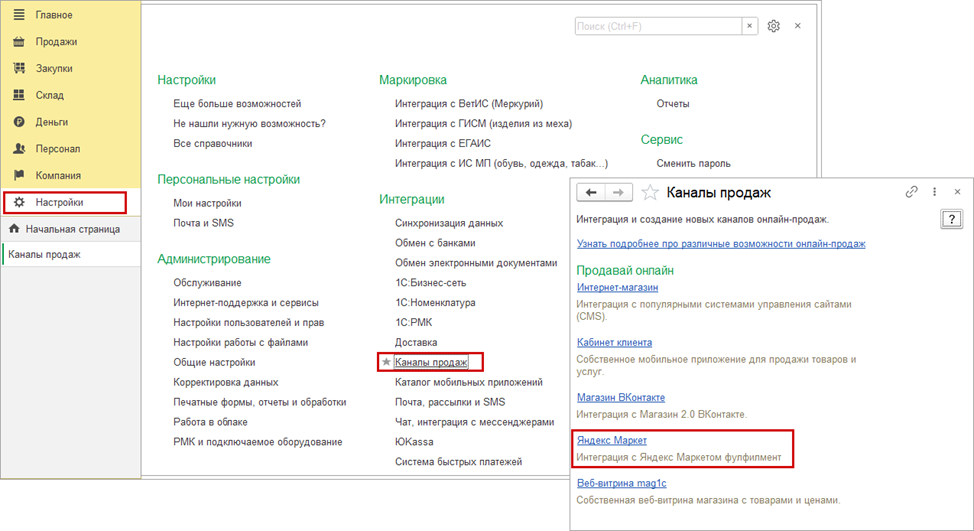Viewport: 974px width, 531px height.
Task: Clear search with the x button
Action: pos(749,26)
